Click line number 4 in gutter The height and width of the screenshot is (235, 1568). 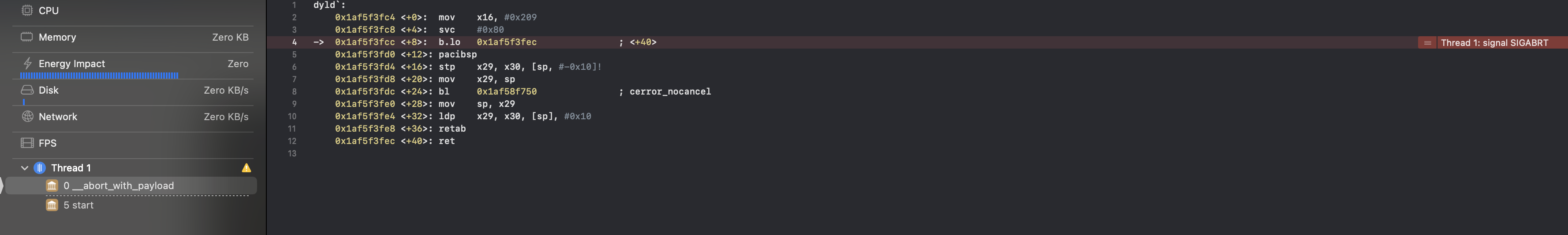(294, 42)
